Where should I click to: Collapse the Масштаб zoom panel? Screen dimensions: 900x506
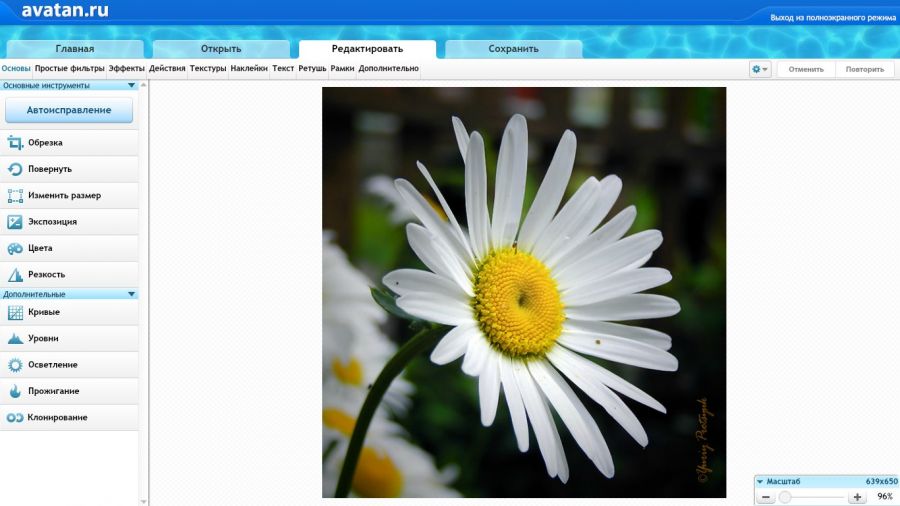tap(760, 481)
